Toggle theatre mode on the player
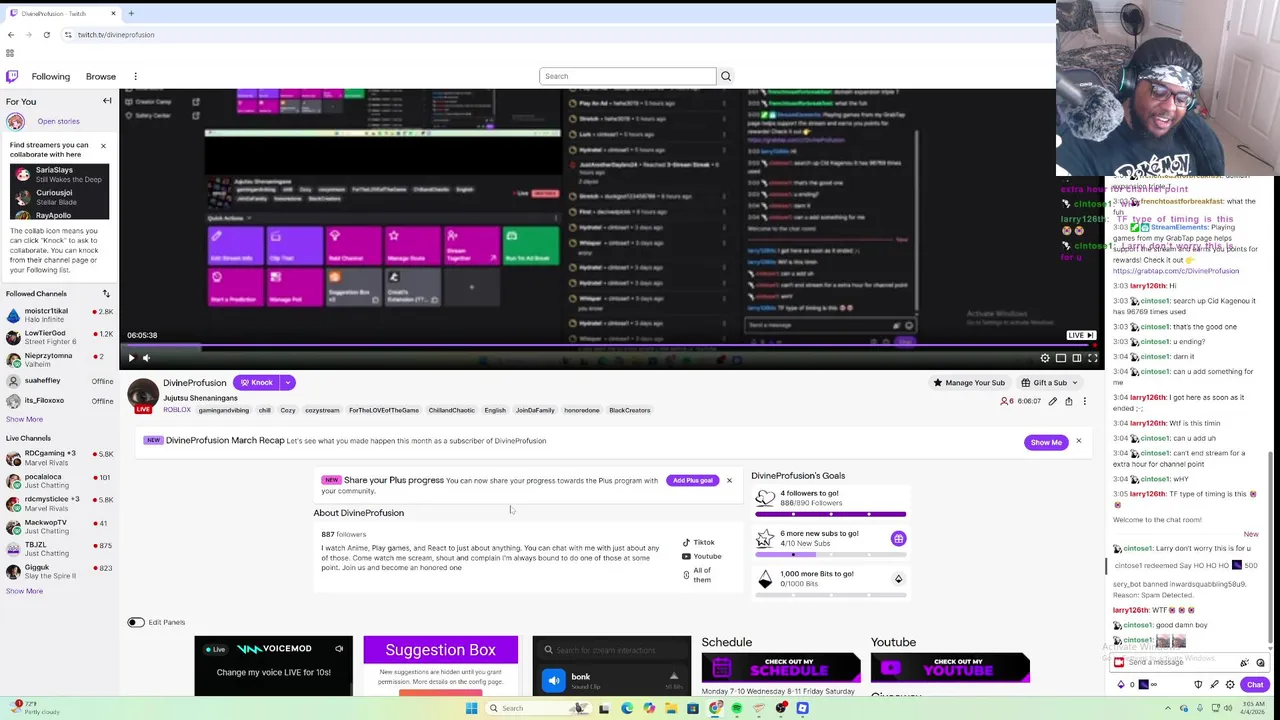The image size is (1280, 720). coord(1077,358)
